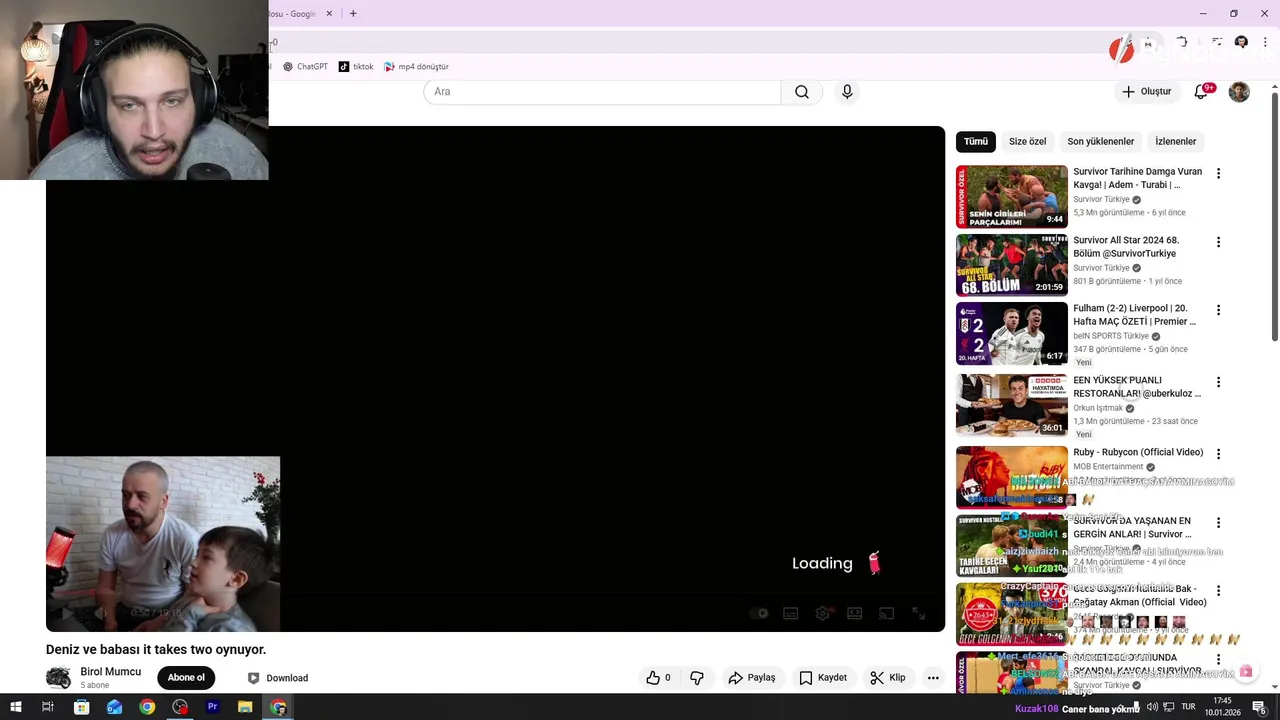Click the page vertical scrollbar
Screen dimensions: 1280x720
tap(1274, 218)
